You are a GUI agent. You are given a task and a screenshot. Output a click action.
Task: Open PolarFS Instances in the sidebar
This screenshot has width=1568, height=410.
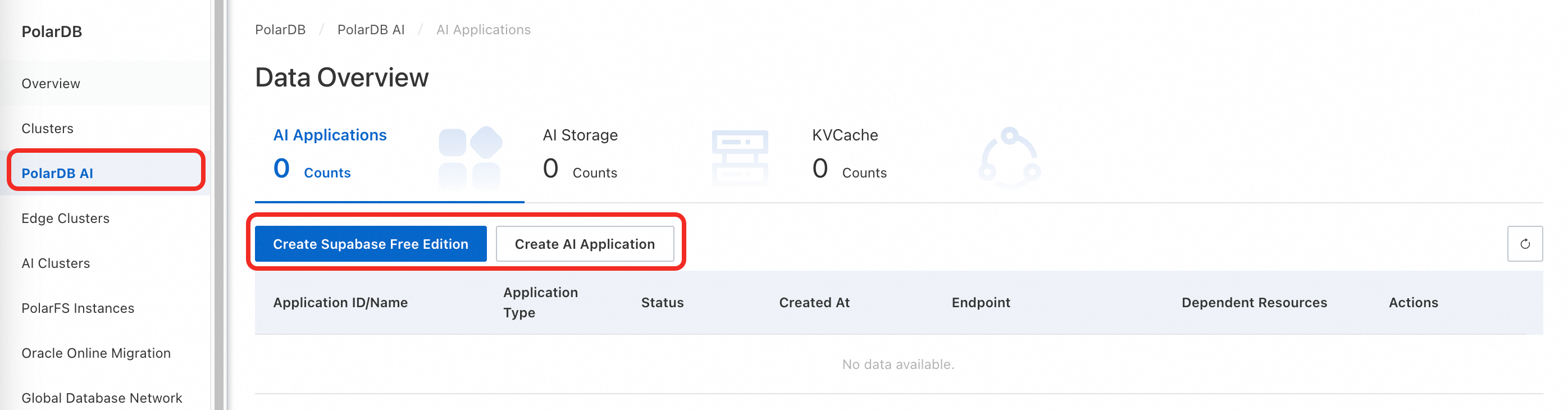click(104, 308)
